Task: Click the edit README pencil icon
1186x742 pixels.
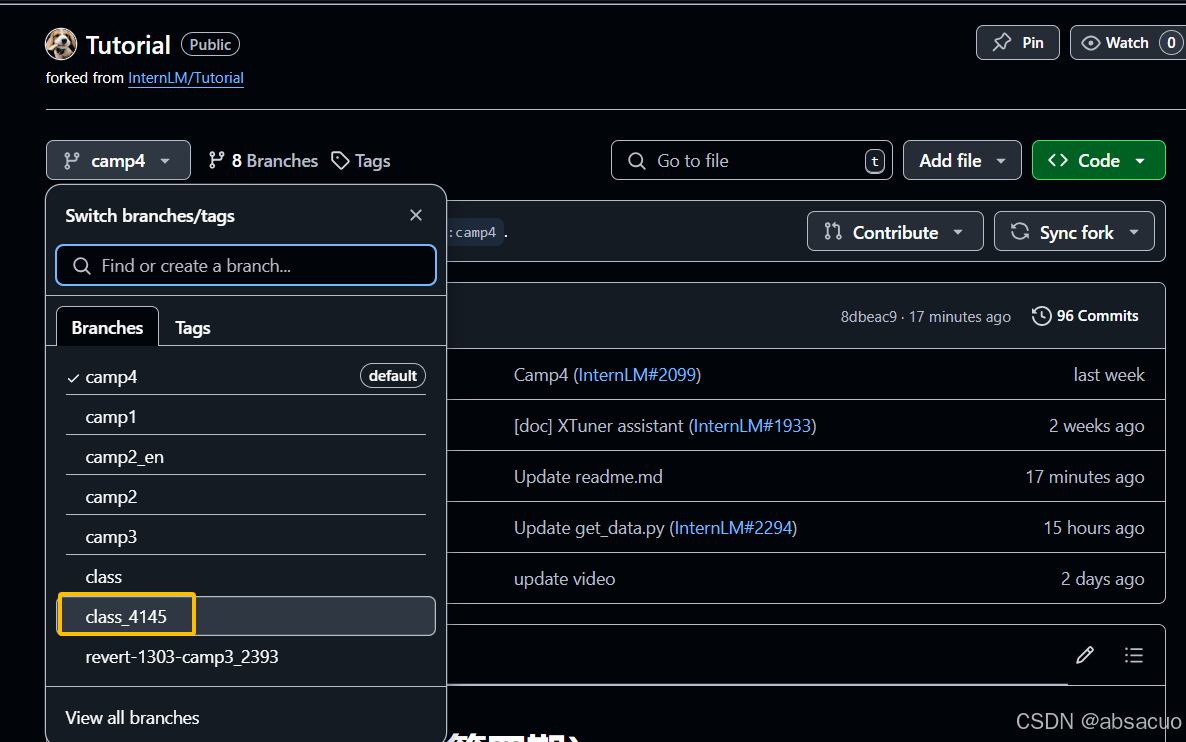Action: point(1085,655)
